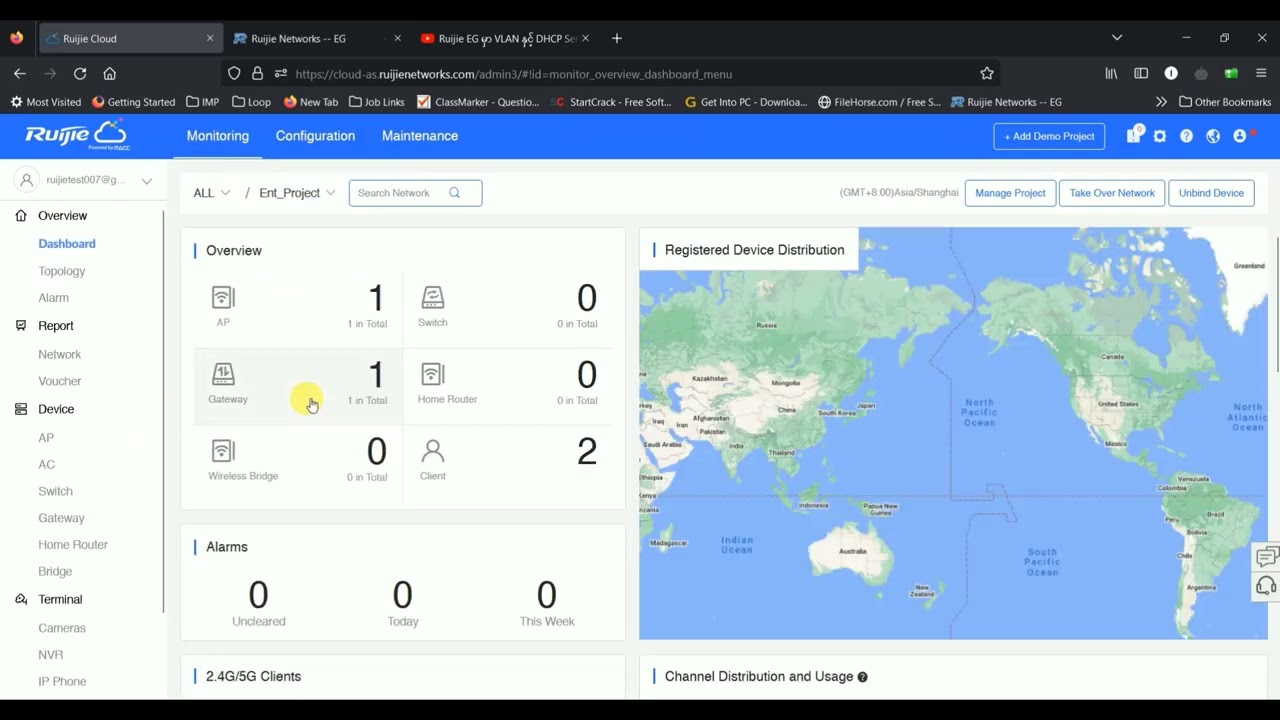
Task: Click the Home Router icon in Overview
Action: [432, 374]
